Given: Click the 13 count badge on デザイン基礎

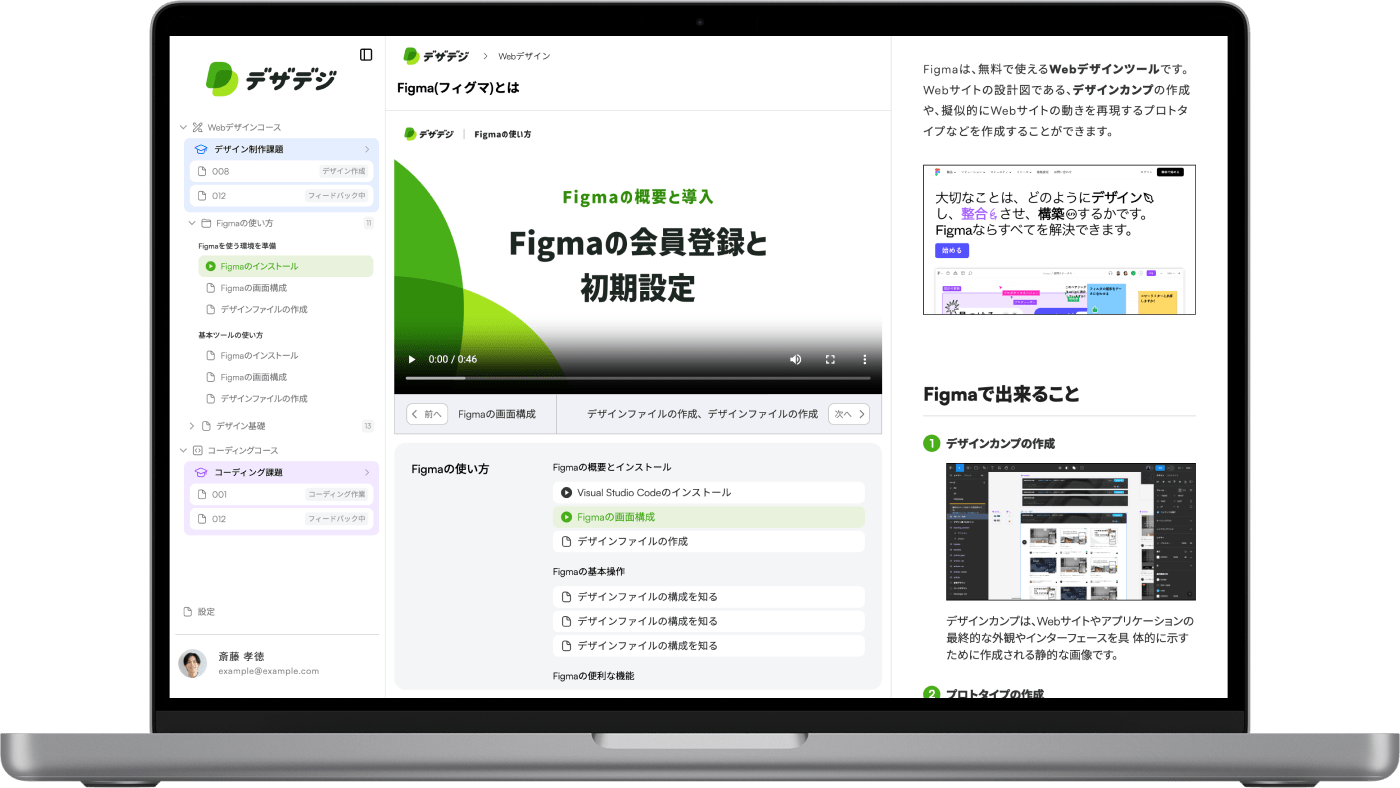Looking at the screenshot, I should (368, 426).
